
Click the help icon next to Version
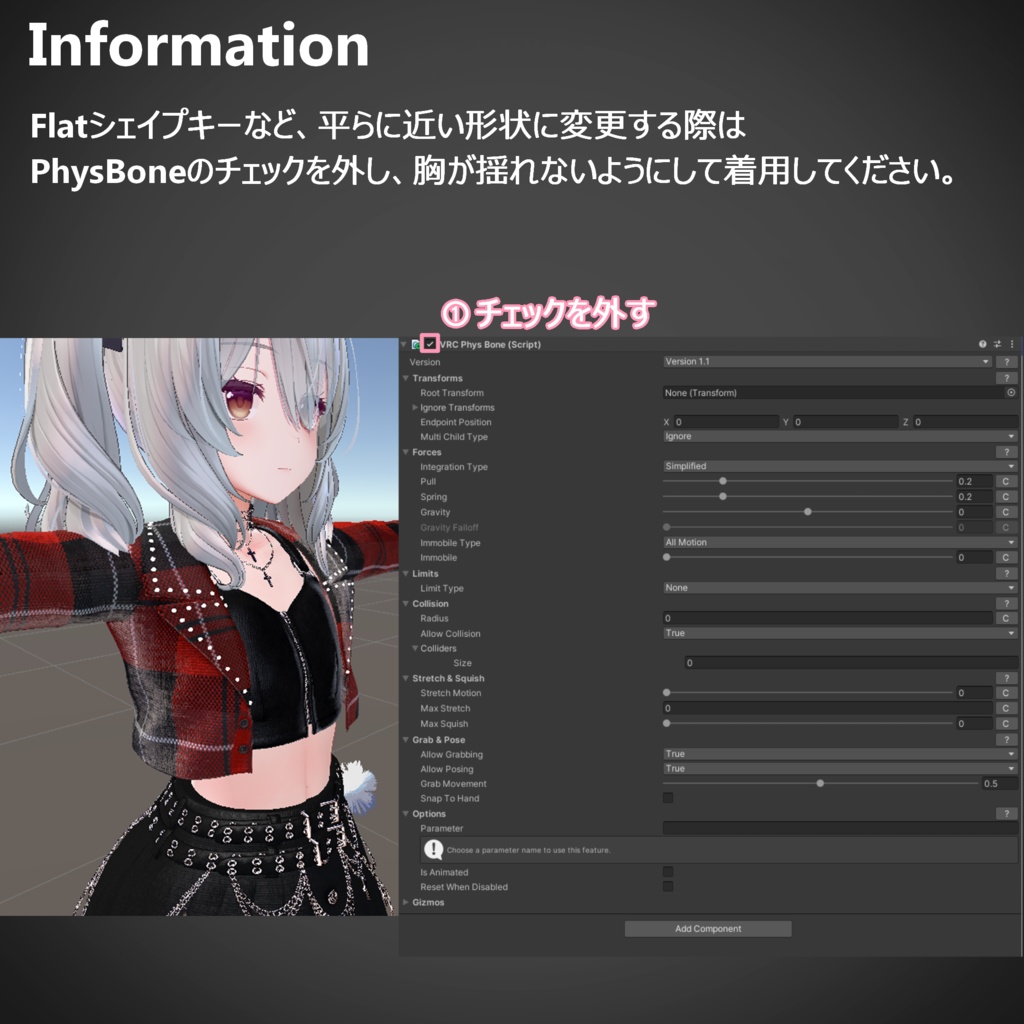pyautogui.click(x=1006, y=362)
